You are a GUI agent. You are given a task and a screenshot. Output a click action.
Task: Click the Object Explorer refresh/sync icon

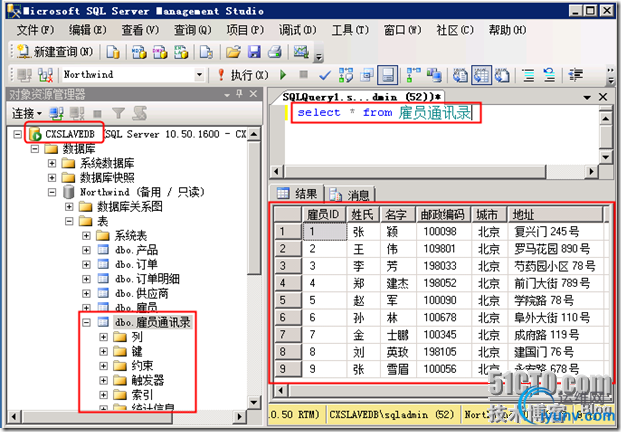[139, 114]
